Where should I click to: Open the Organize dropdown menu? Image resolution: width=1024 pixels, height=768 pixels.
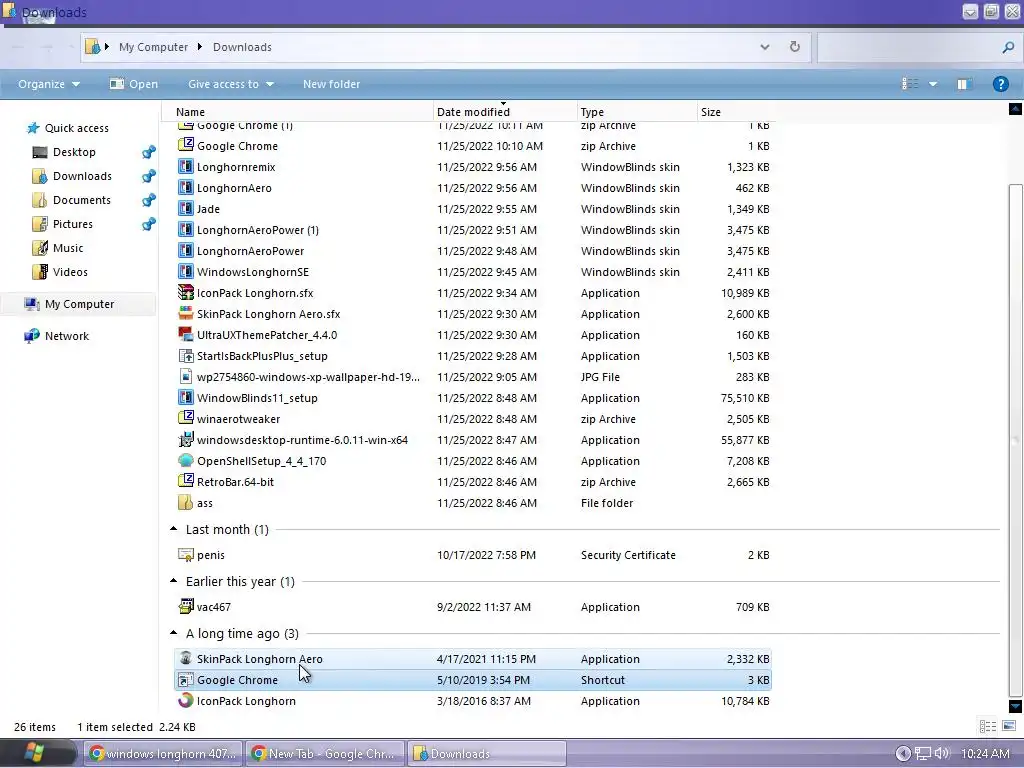pyautogui.click(x=49, y=84)
